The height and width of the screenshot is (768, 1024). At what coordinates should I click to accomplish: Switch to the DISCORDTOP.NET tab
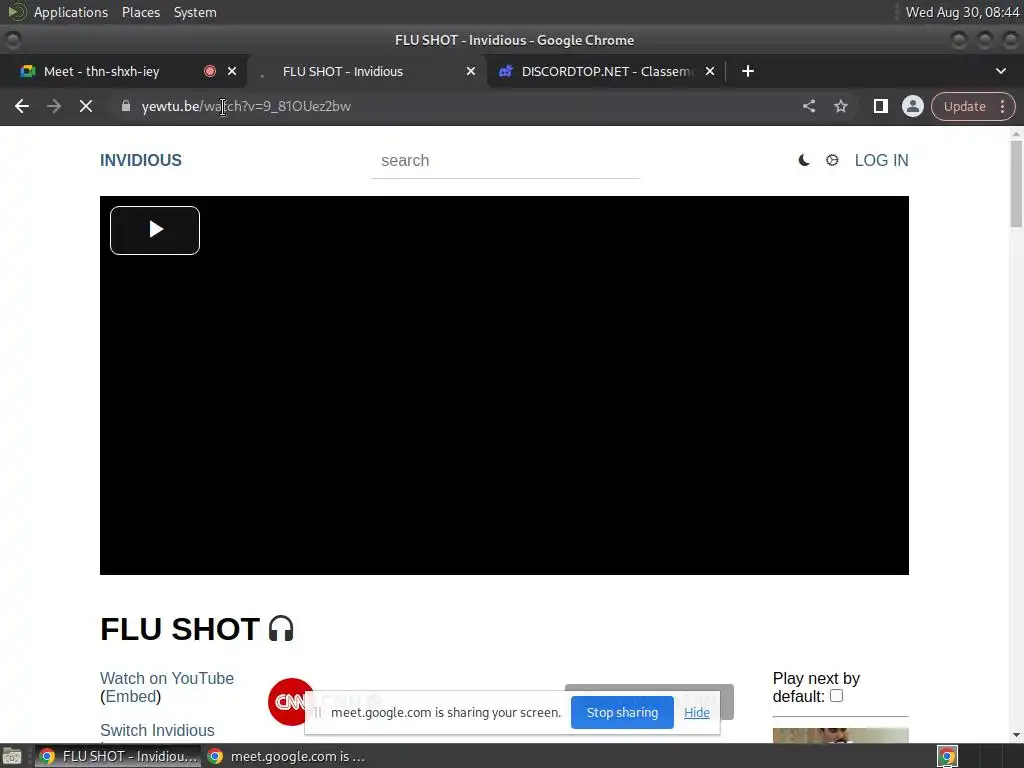coord(607,71)
